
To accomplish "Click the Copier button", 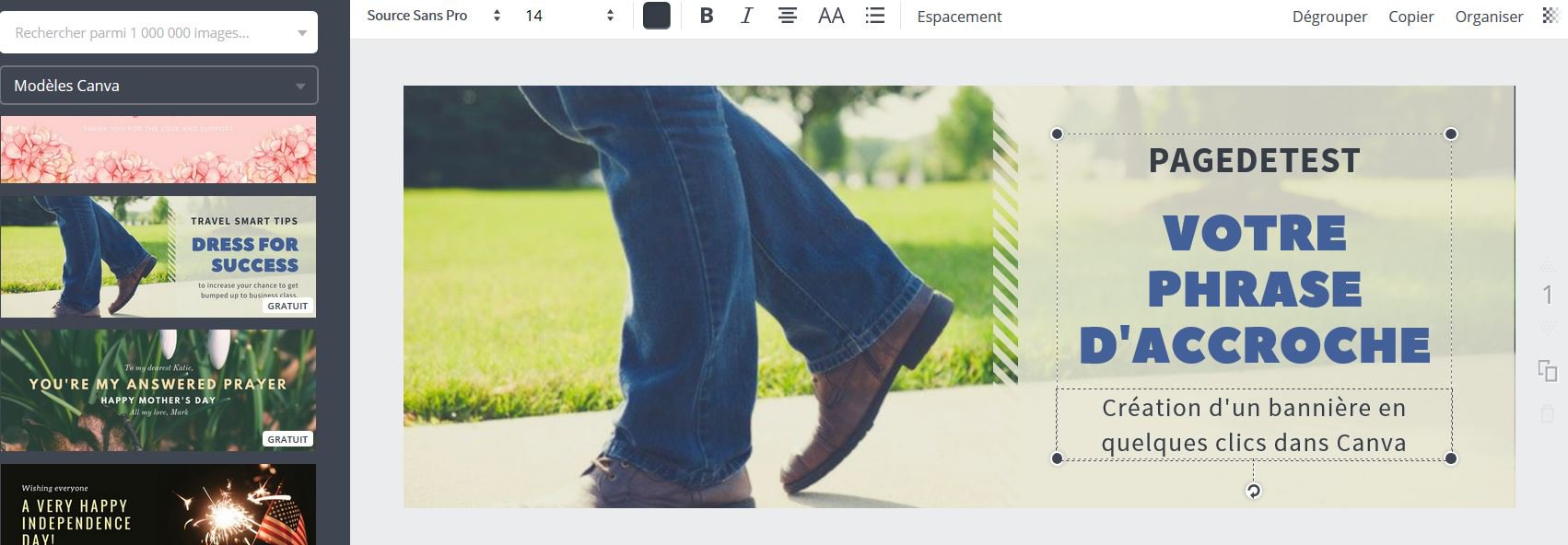I will pos(1410,17).
